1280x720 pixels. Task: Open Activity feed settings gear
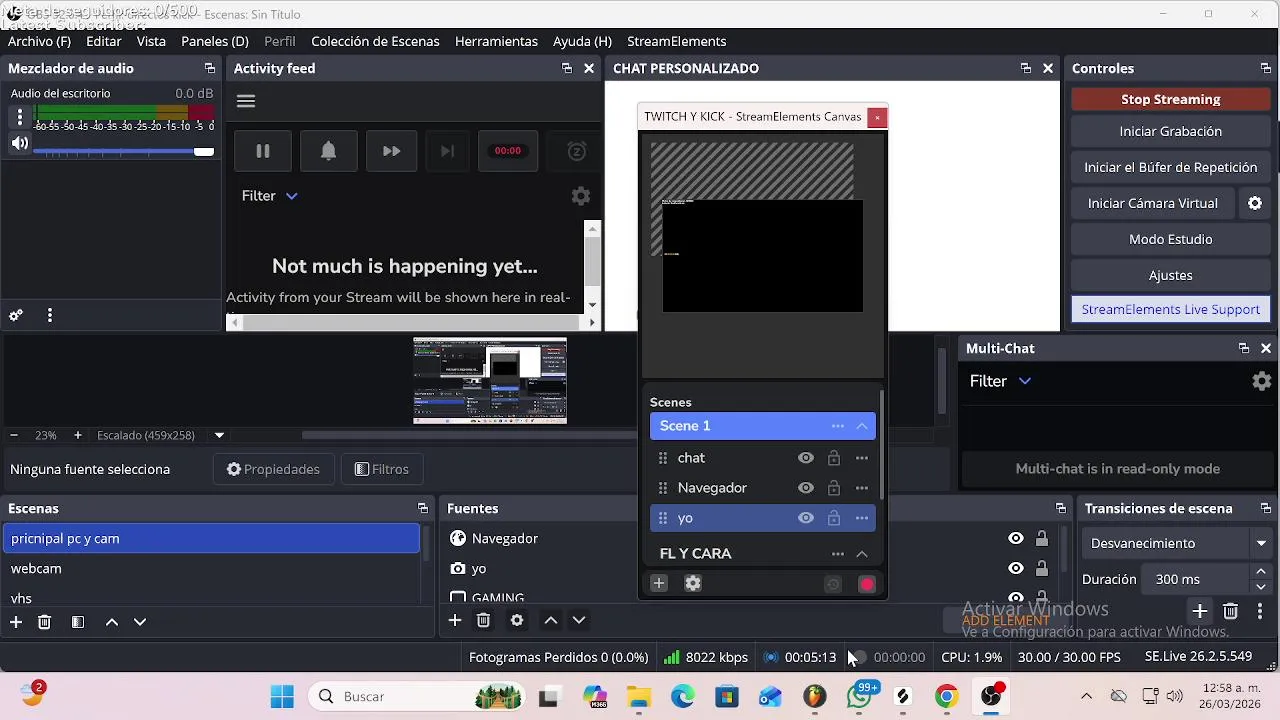pos(581,196)
